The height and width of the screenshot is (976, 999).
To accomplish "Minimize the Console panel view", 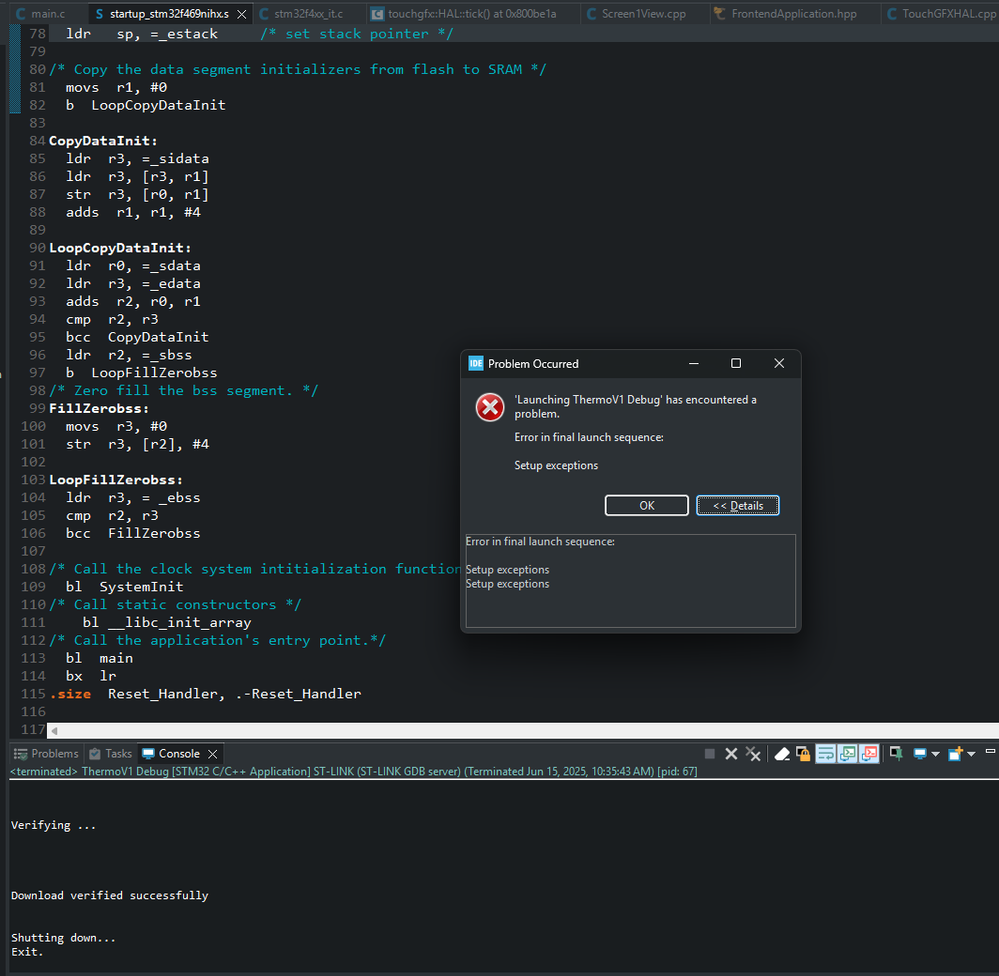I will point(990,752).
